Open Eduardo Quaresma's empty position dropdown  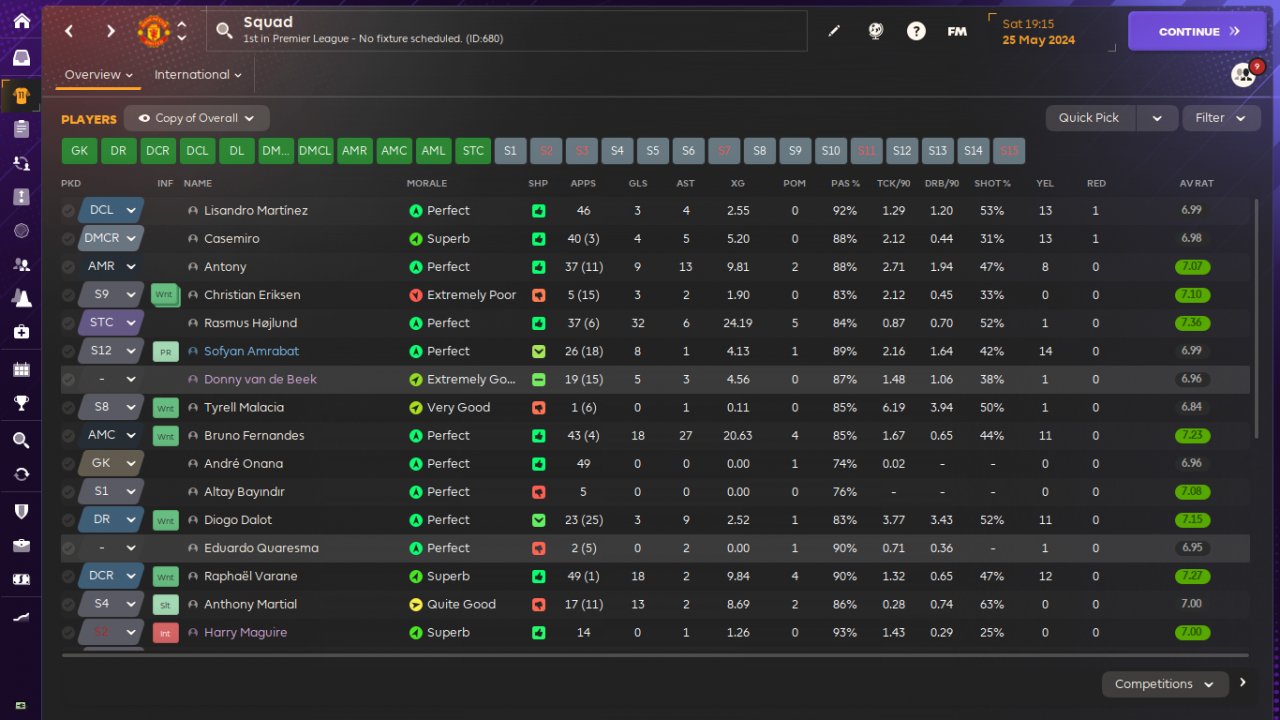click(113, 548)
